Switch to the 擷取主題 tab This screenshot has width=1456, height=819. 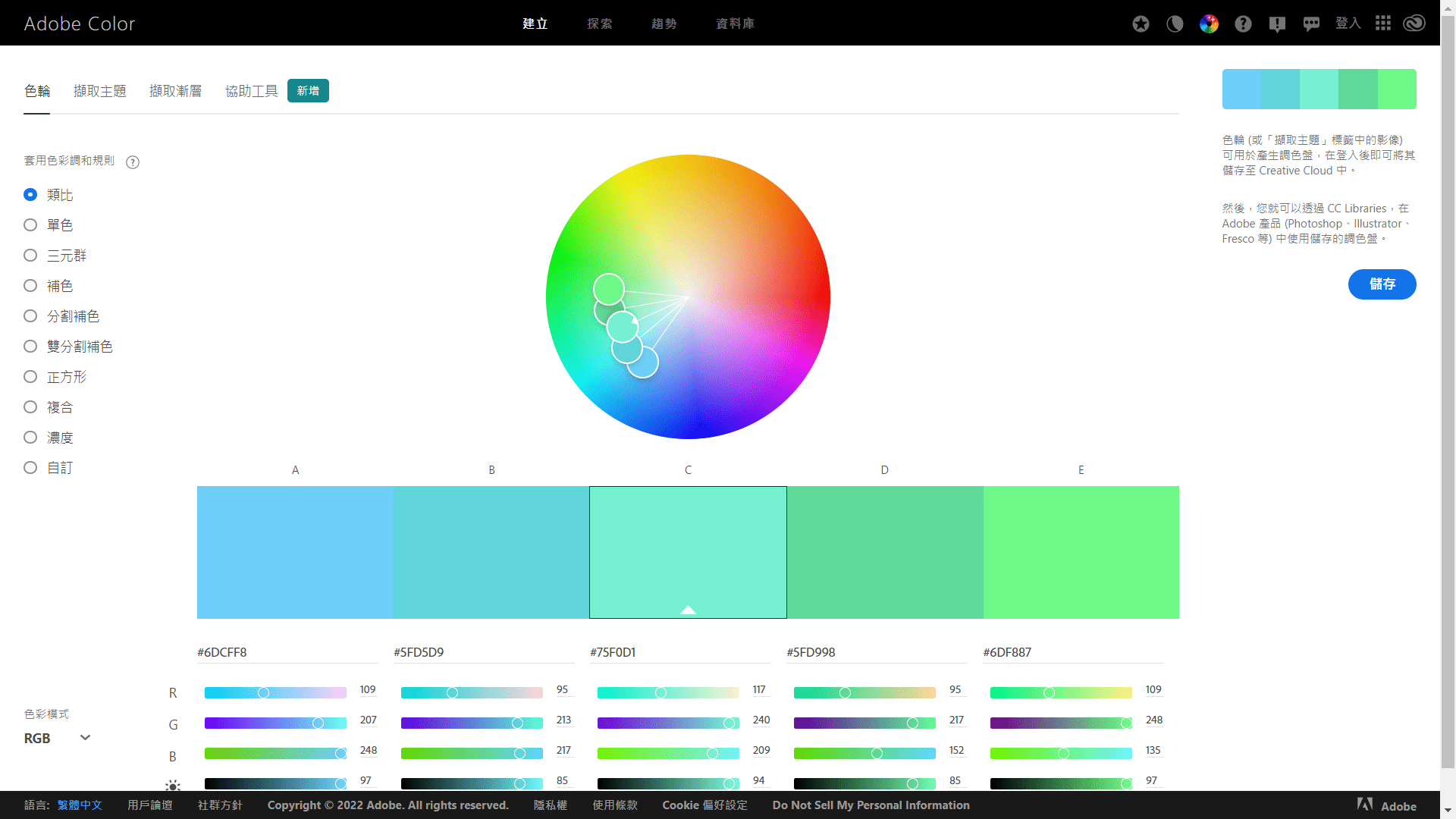point(100,91)
